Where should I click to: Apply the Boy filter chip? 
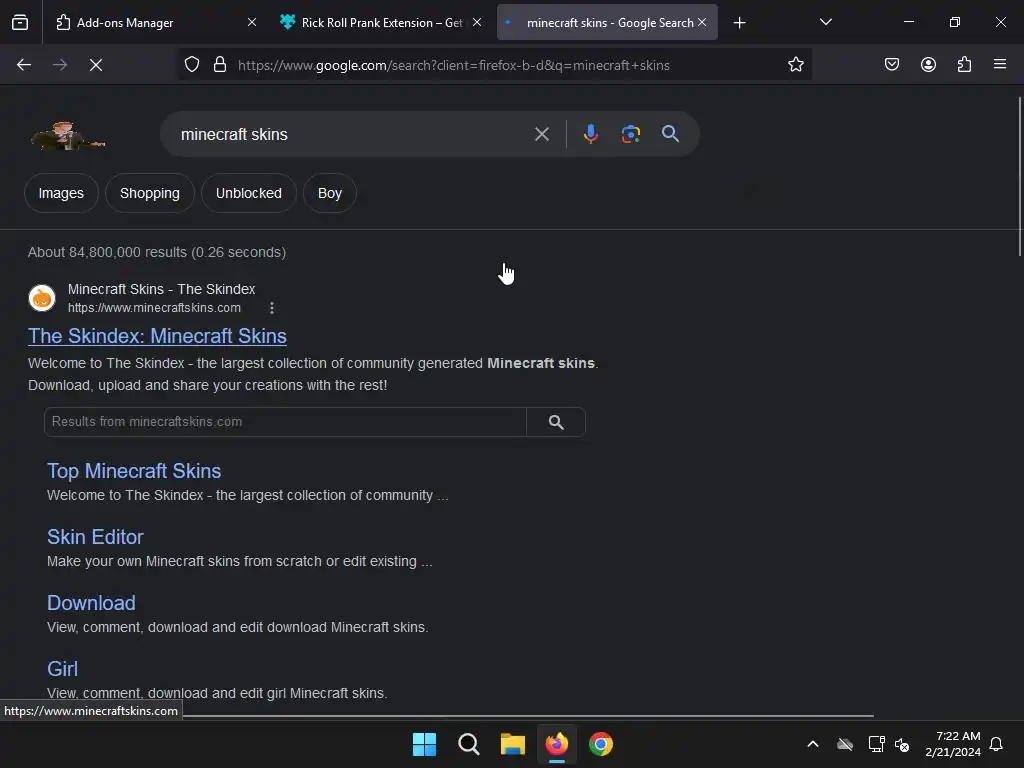pos(330,193)
